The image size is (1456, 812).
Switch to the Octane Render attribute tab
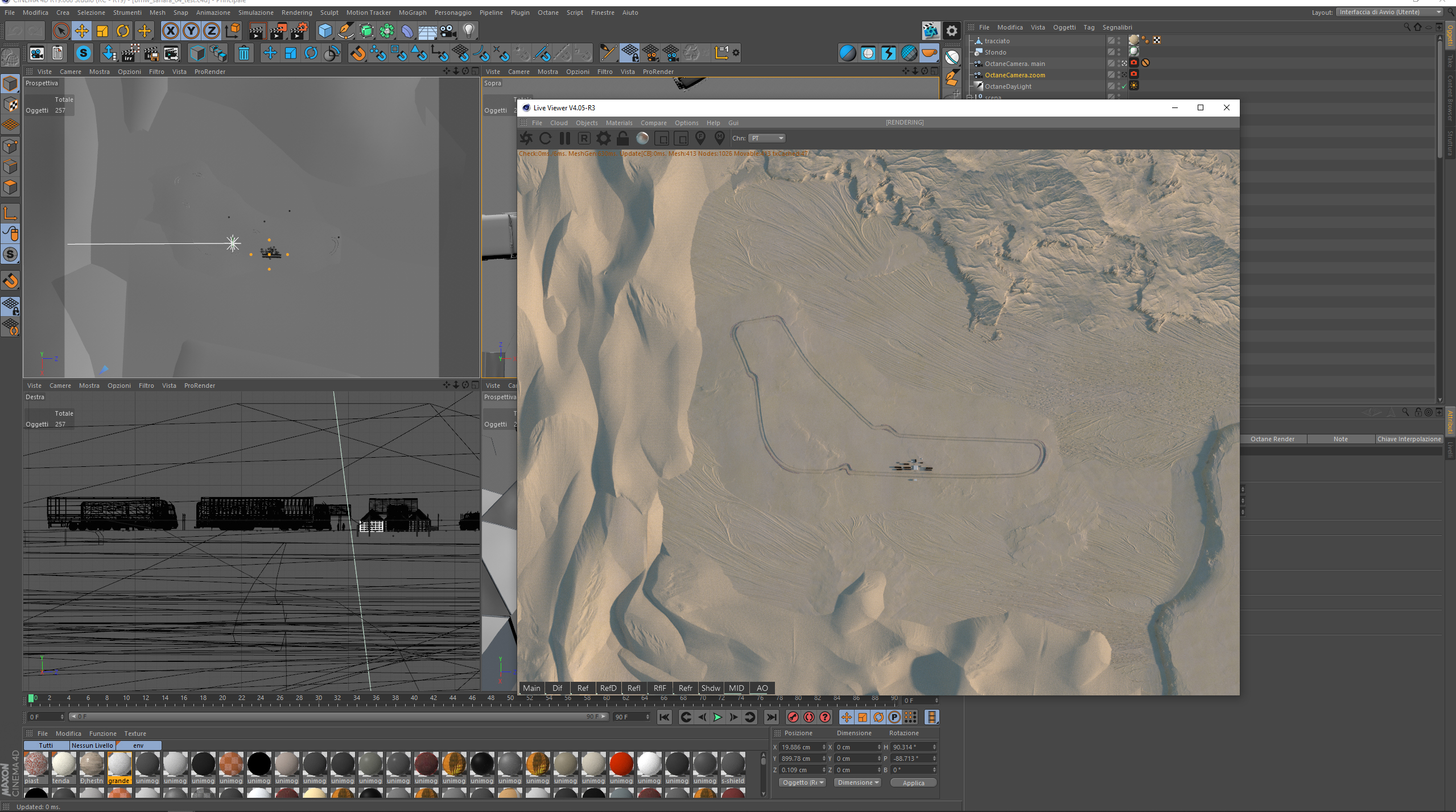click(x=1272, y=439)
